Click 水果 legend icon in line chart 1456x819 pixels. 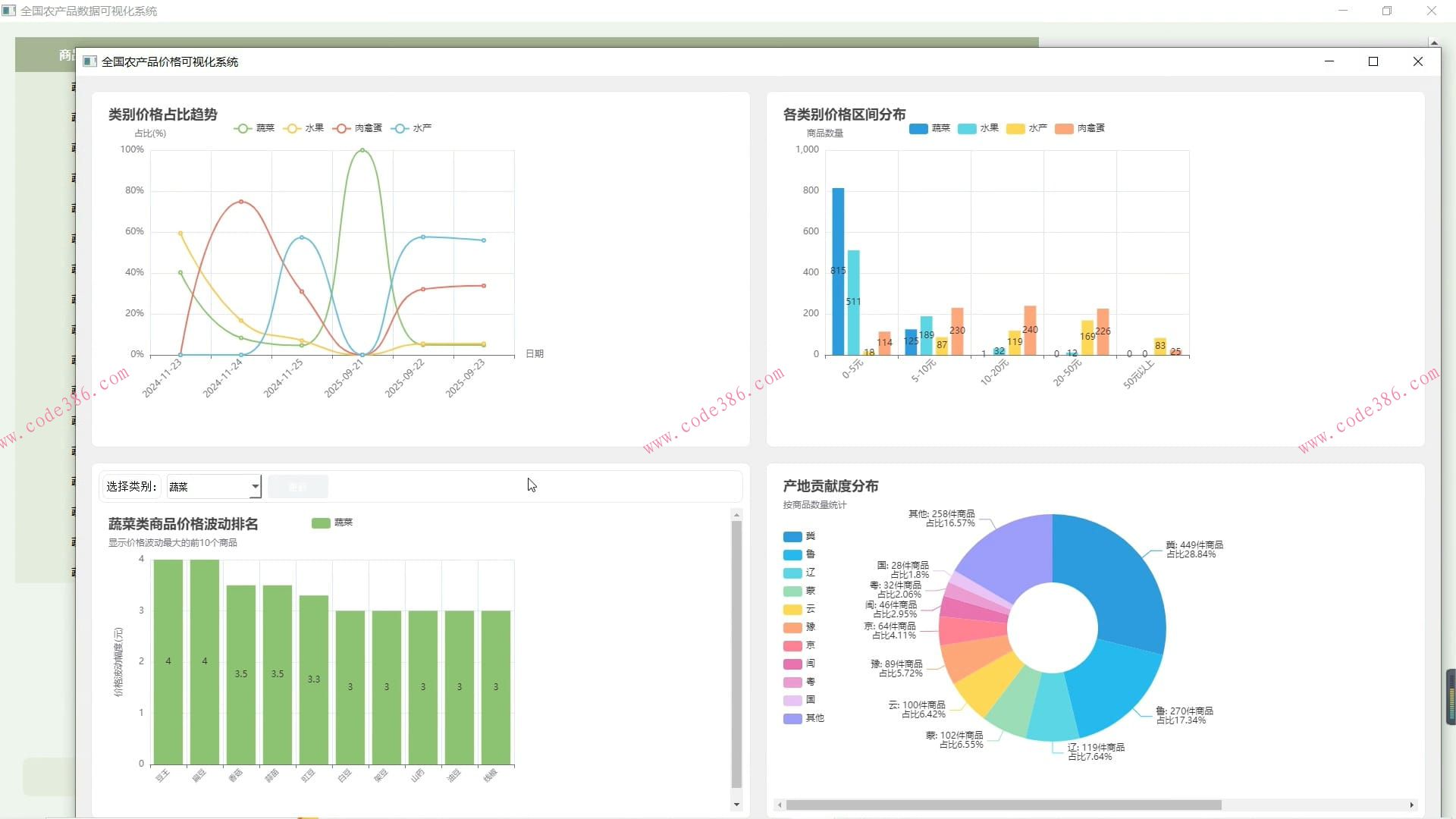(x=292, y=128)
